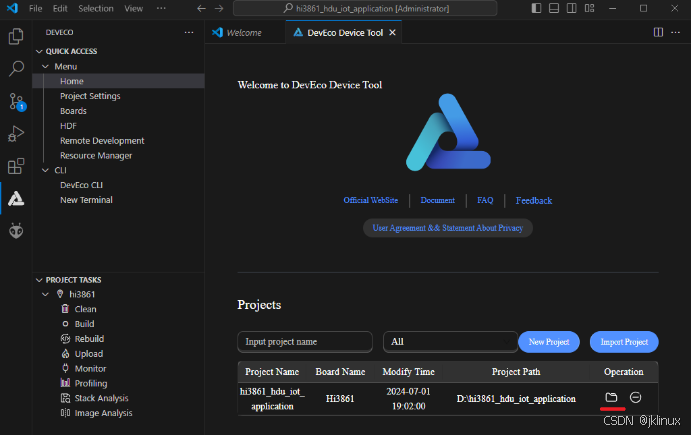Viewport: 692px width, 435px height.
Task: Collapse the PROJECT TASKS section
Action: pyautogui.click(x=39, y=280)
